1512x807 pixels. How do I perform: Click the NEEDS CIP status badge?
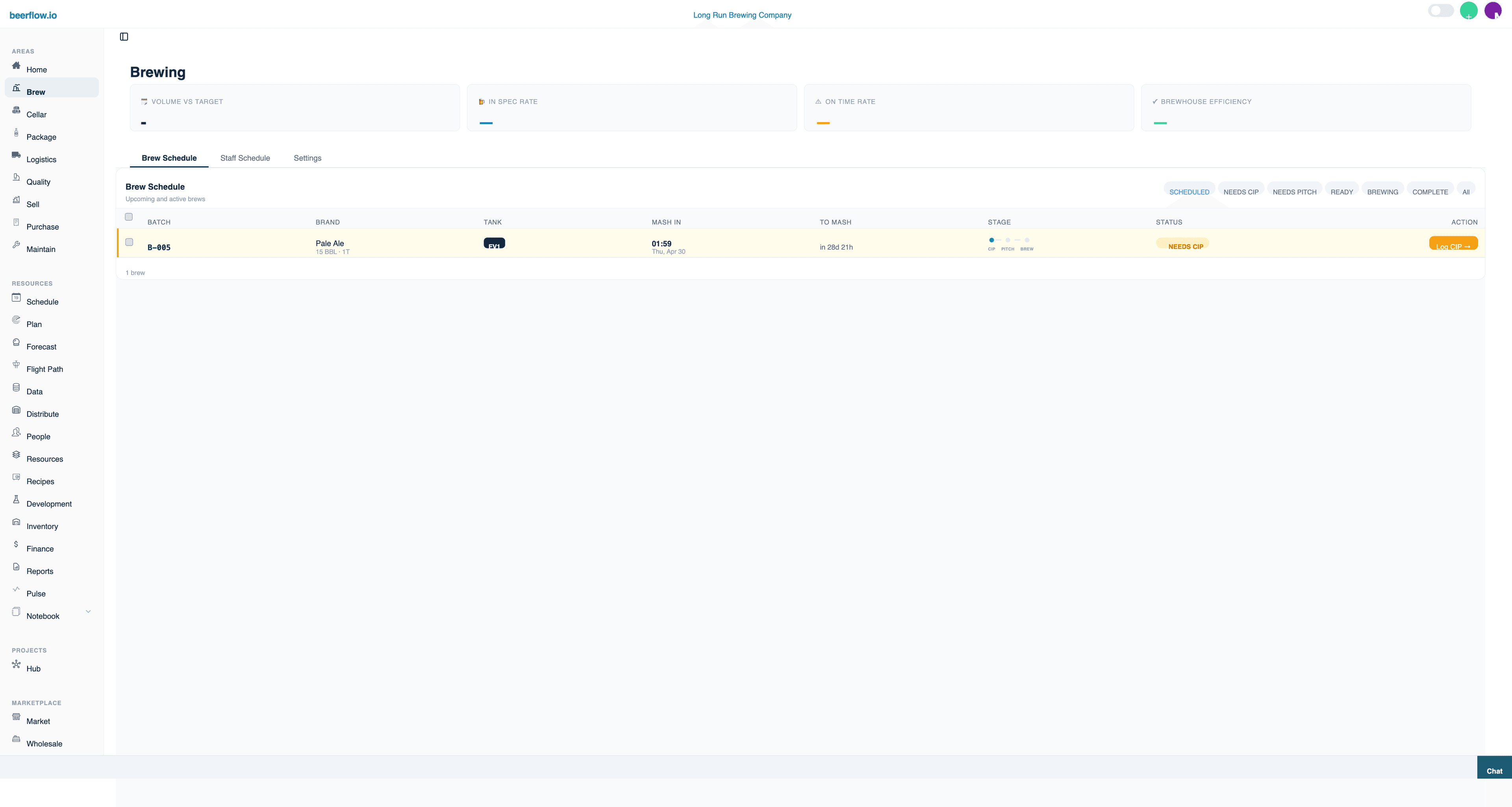(1182, 243)
